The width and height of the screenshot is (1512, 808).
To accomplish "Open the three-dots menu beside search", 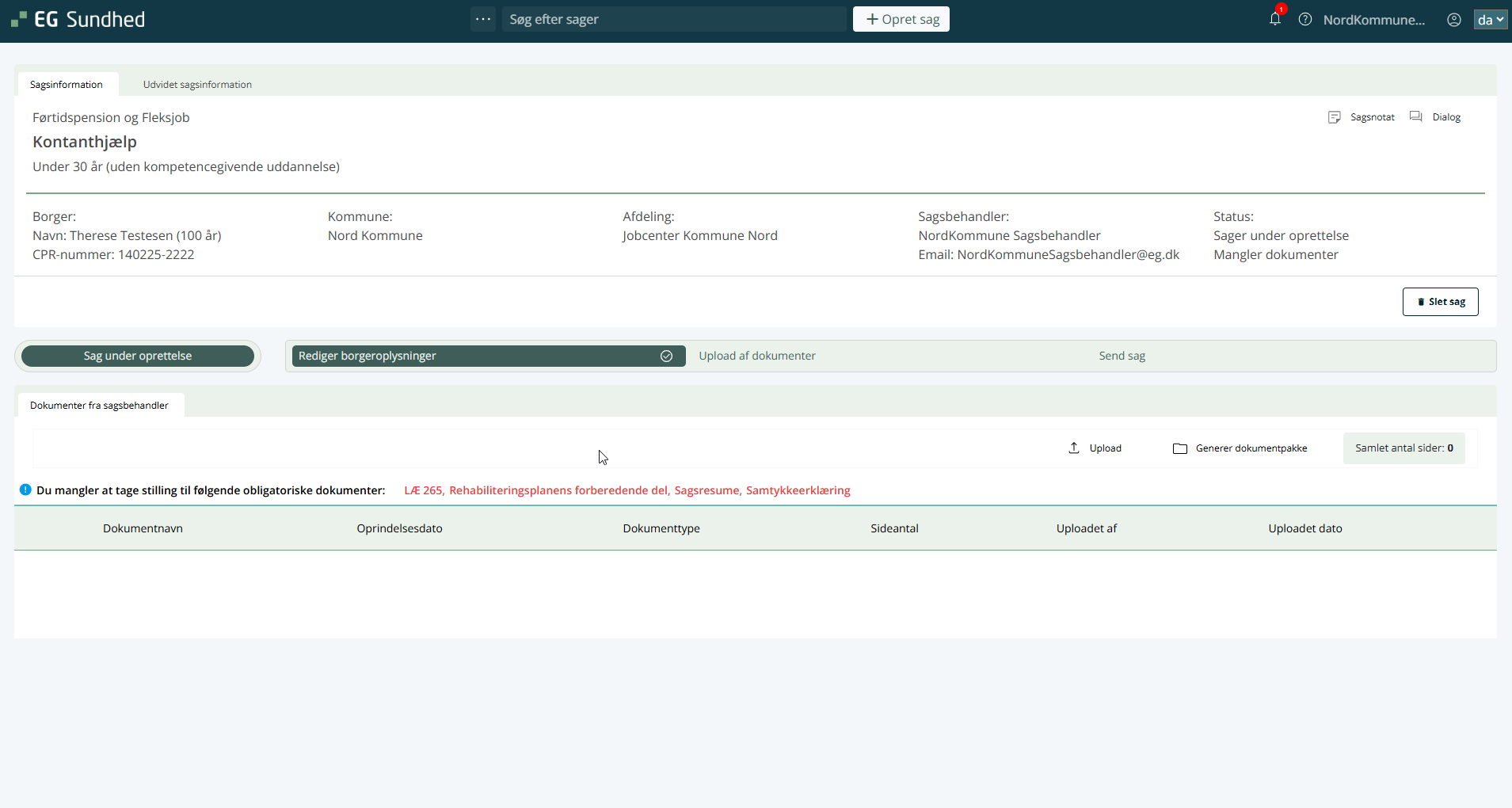I will click(483, 19).
